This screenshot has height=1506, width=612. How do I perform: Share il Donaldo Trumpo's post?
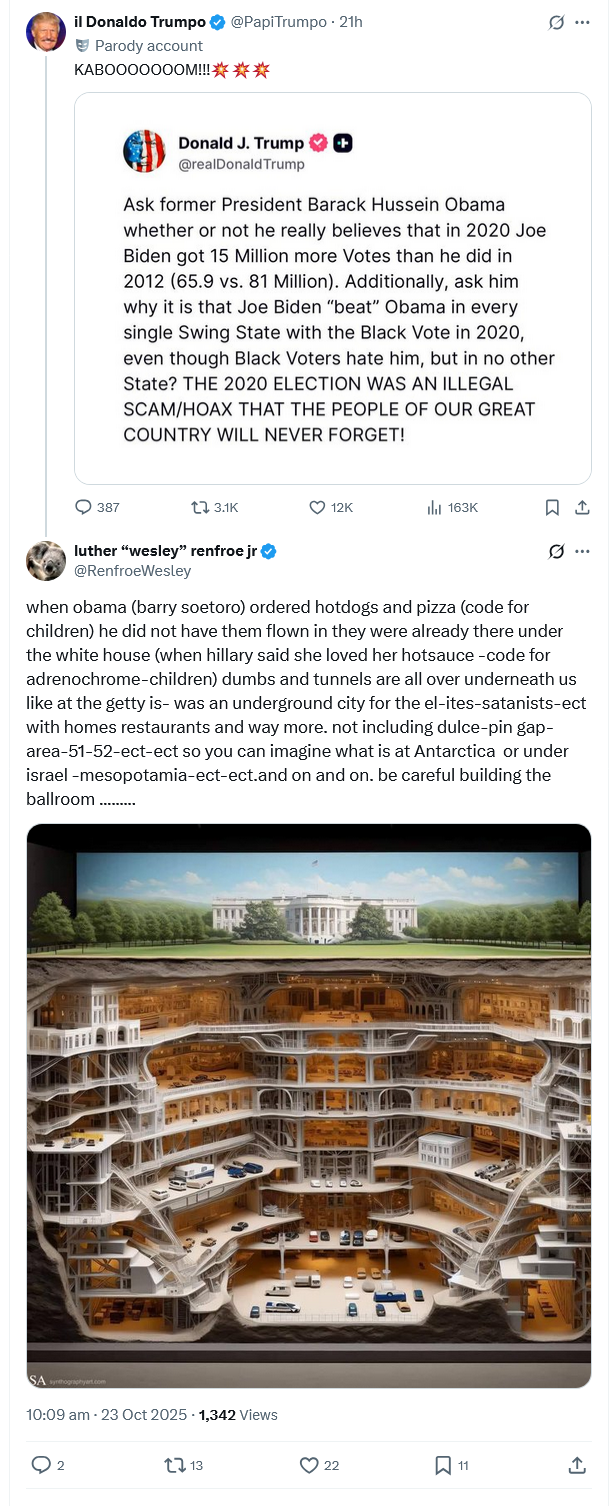click(581, 507)
